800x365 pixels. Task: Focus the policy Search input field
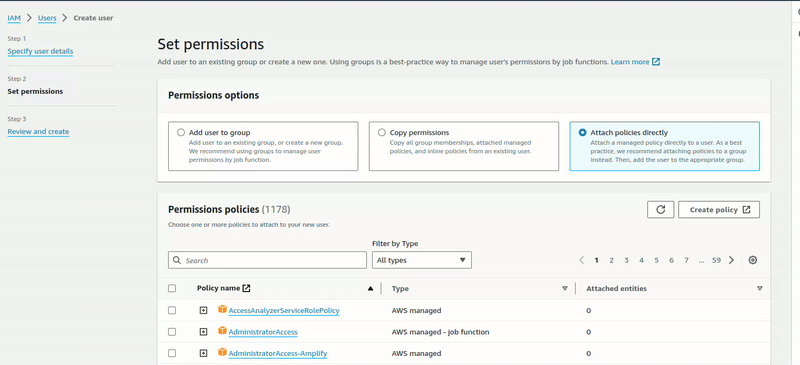tap(267, 260)
